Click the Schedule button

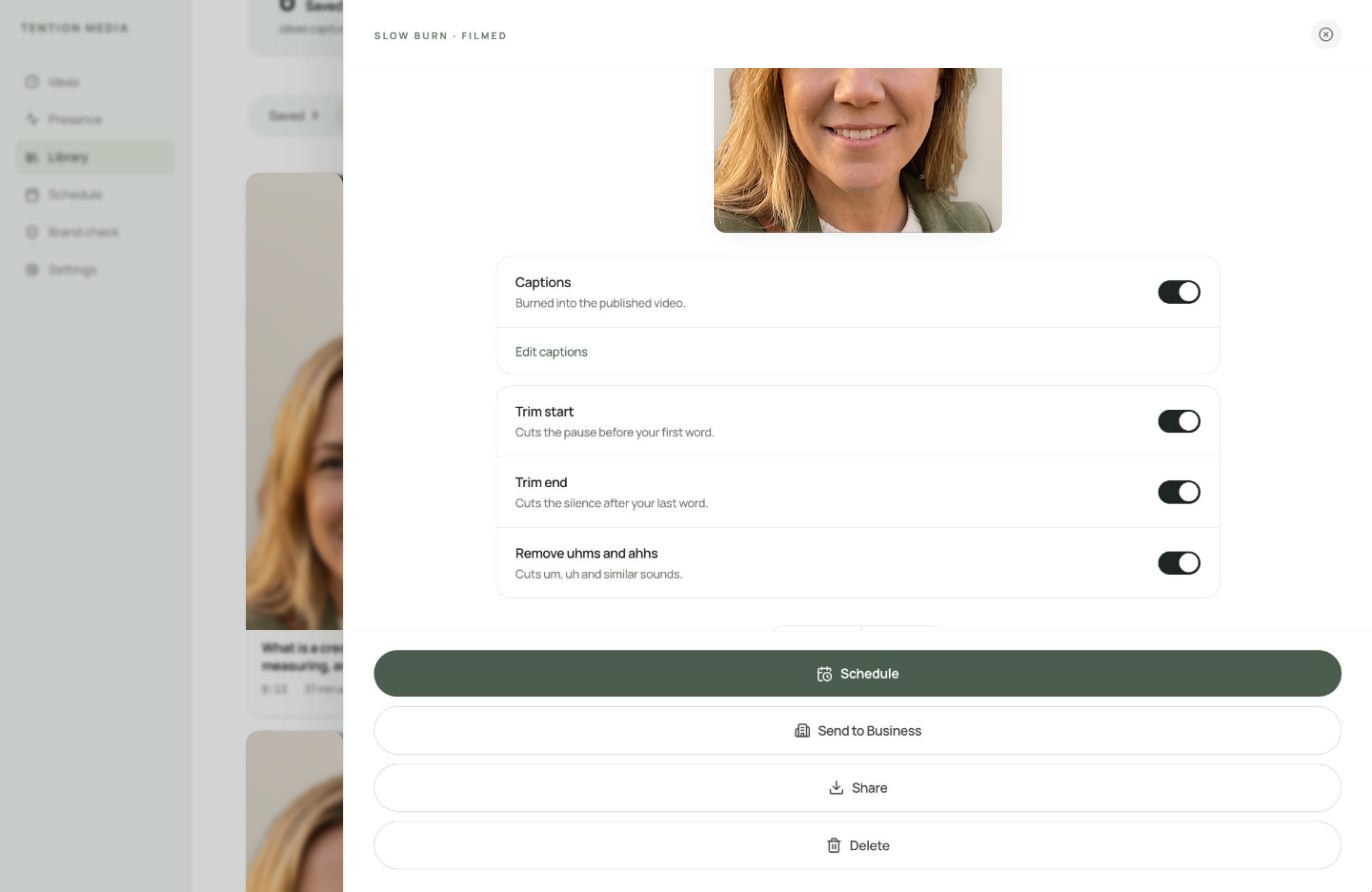click(857, 673)
